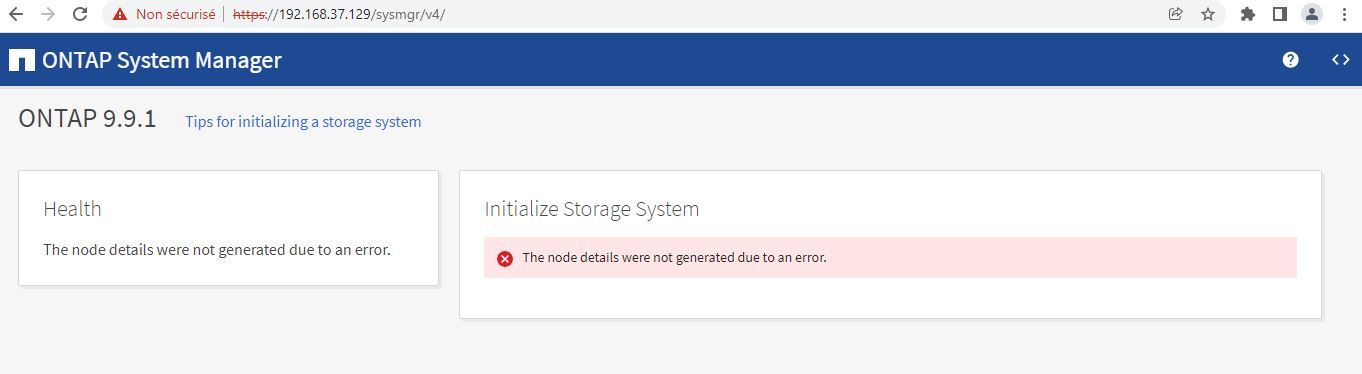Screen dimensions: 1362x374
Task: Go forward to the next page
Action: pos(48,14)
